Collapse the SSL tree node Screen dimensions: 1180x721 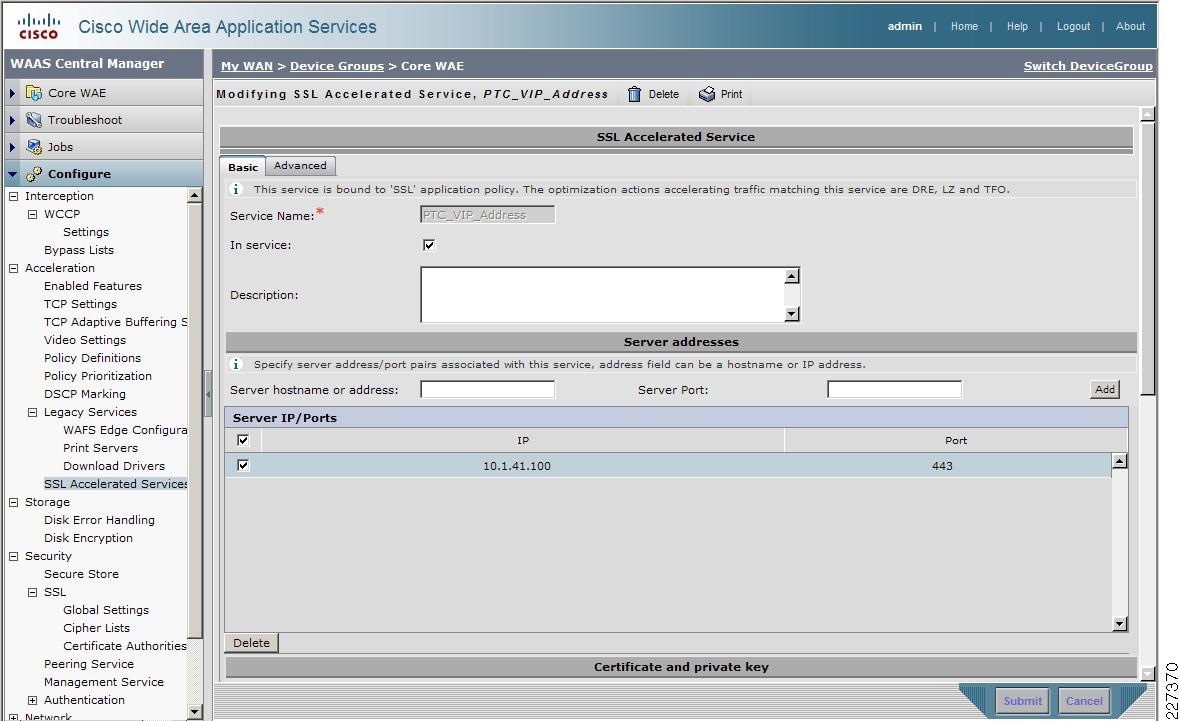32,592
